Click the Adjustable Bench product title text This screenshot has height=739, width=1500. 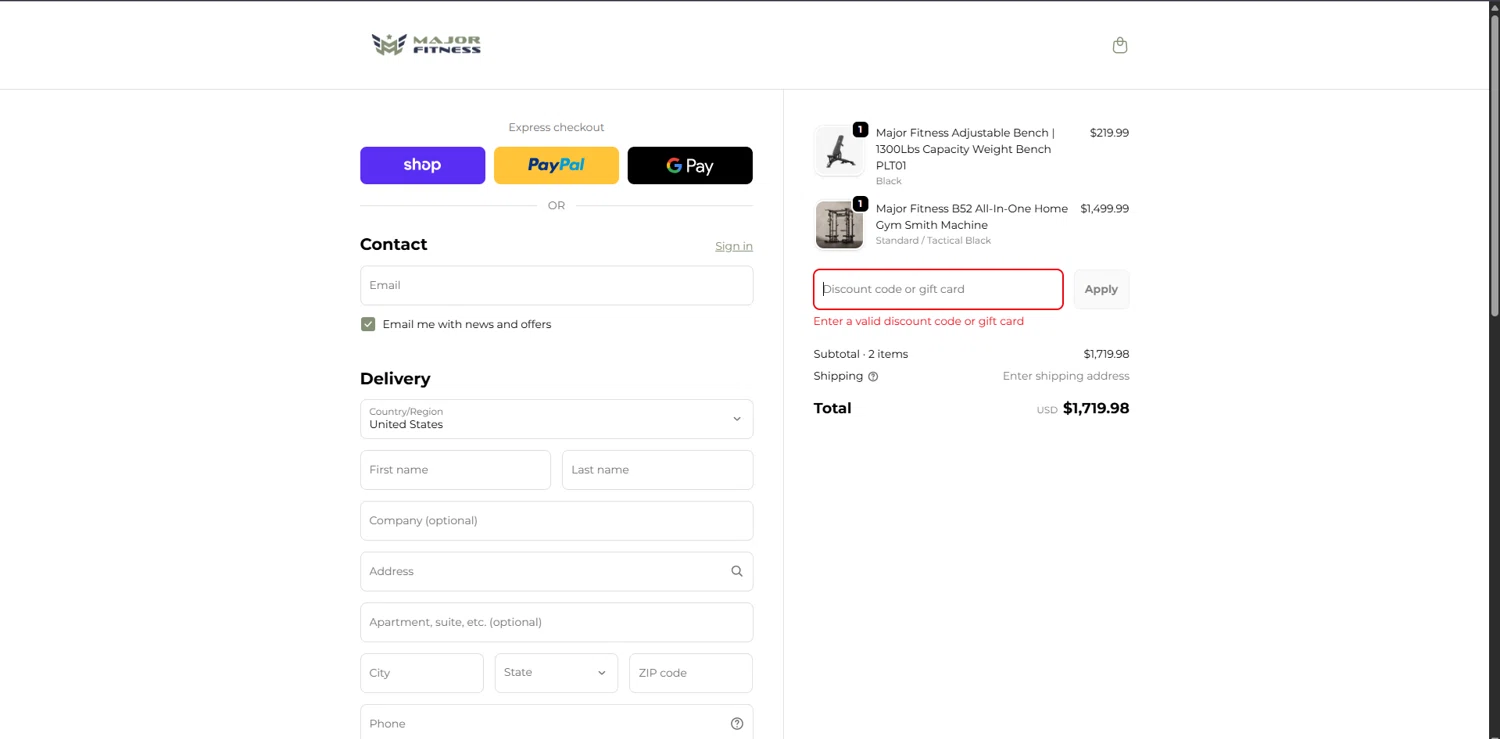[x=965, y=149]
